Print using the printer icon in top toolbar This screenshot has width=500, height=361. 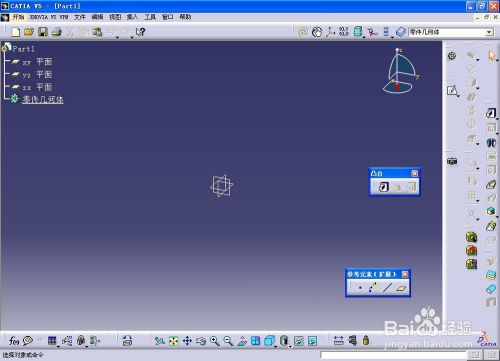pyautogui.click(x=57, y=32)
